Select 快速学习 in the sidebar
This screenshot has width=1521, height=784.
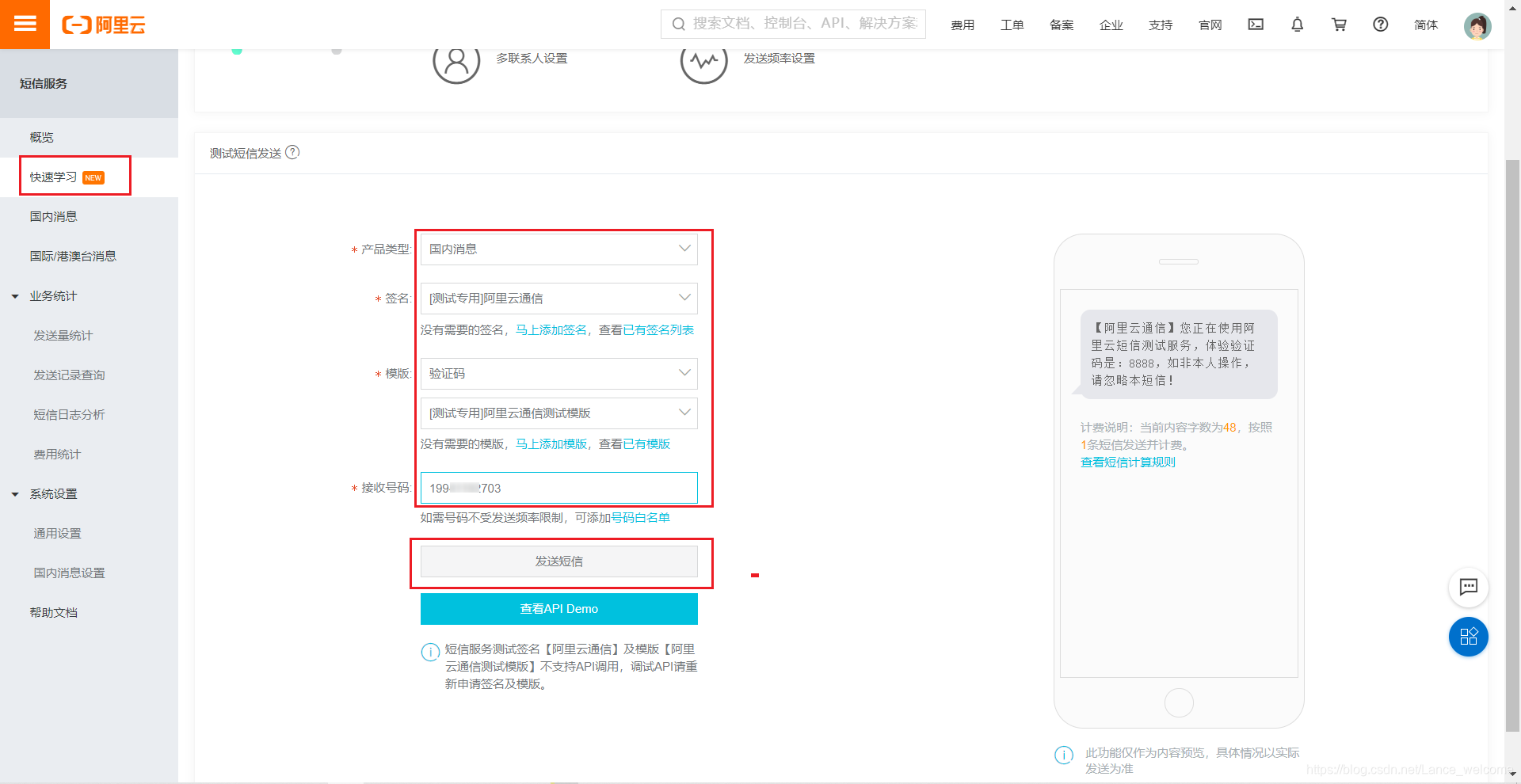pyautogui.click(x=89, y=177)
